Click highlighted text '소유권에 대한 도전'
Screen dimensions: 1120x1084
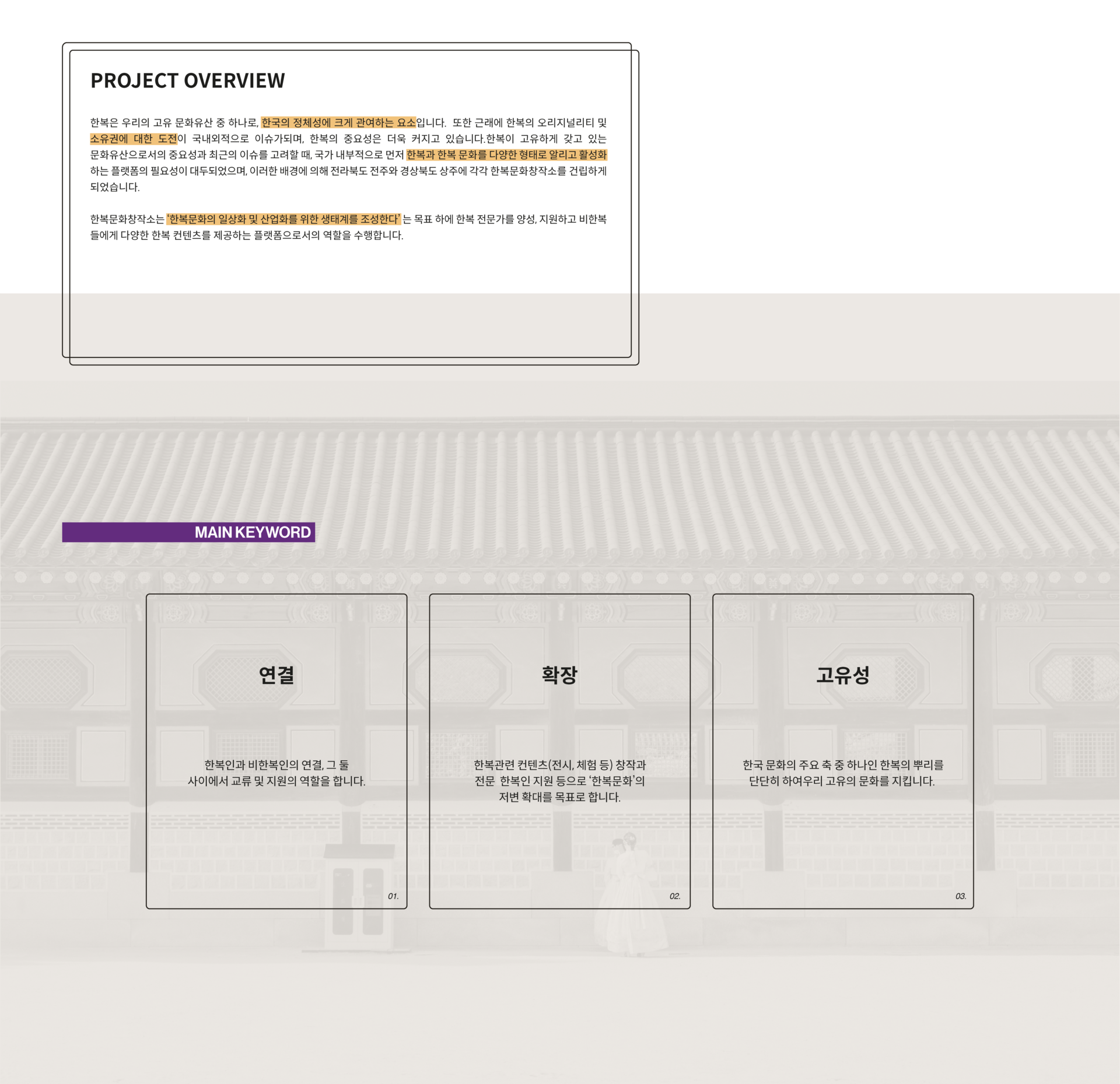(x=133, y=139)
